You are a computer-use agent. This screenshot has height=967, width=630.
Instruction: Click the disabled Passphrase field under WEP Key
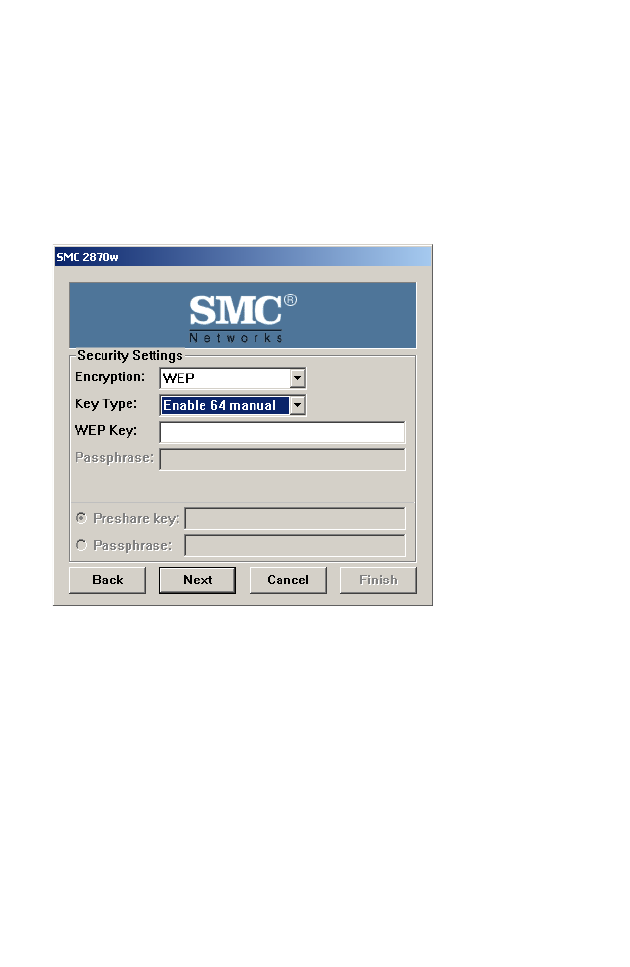tap(282, 459)
